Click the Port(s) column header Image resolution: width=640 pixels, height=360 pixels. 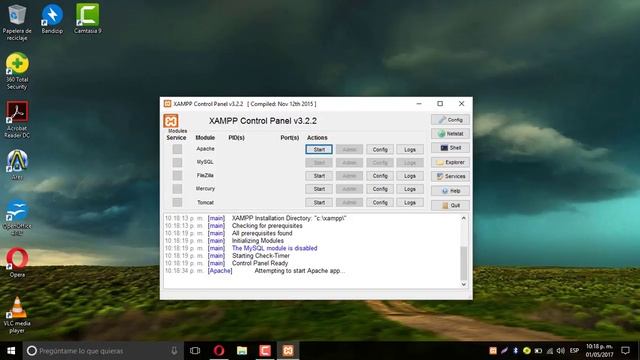click(x=290, y=138)
